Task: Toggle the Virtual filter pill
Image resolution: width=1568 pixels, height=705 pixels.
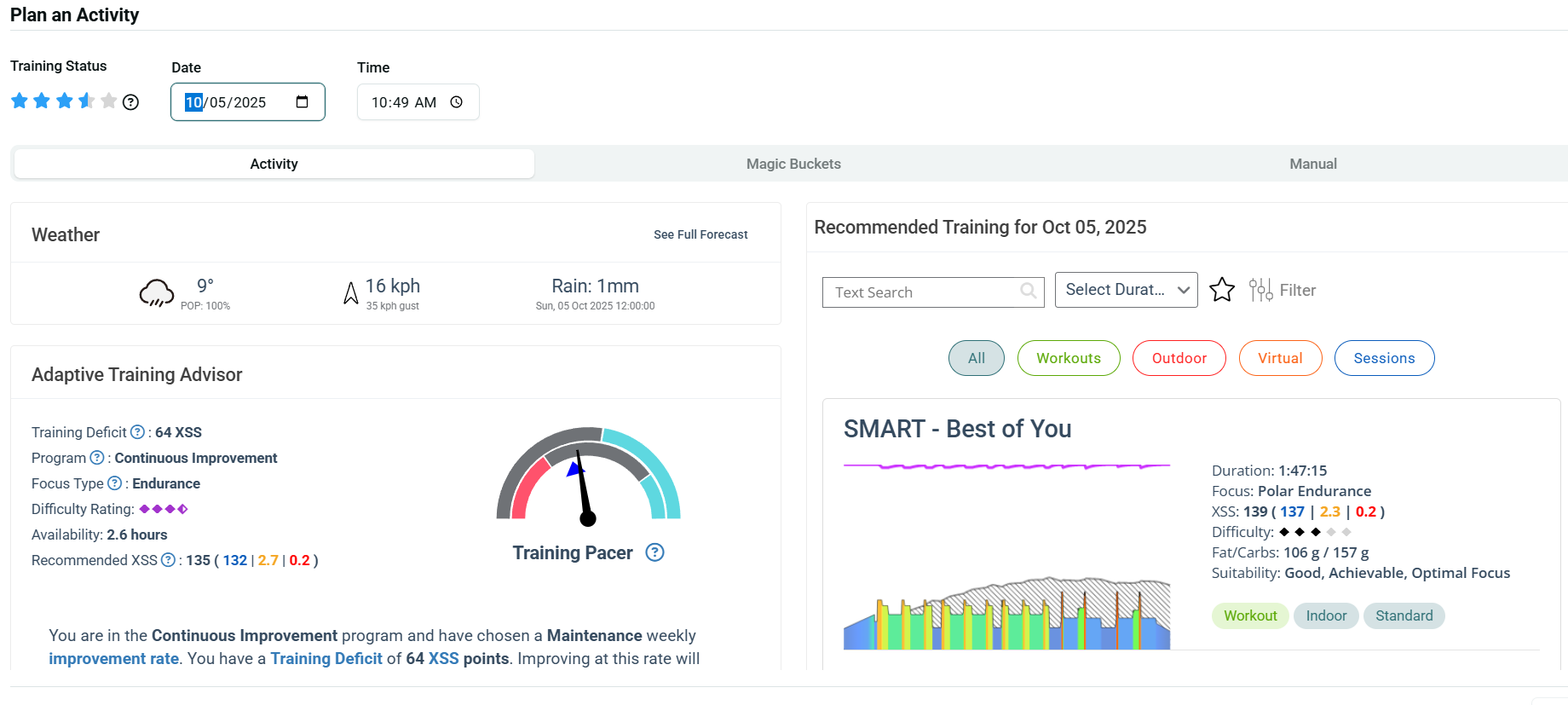Action: [1280, 358]
